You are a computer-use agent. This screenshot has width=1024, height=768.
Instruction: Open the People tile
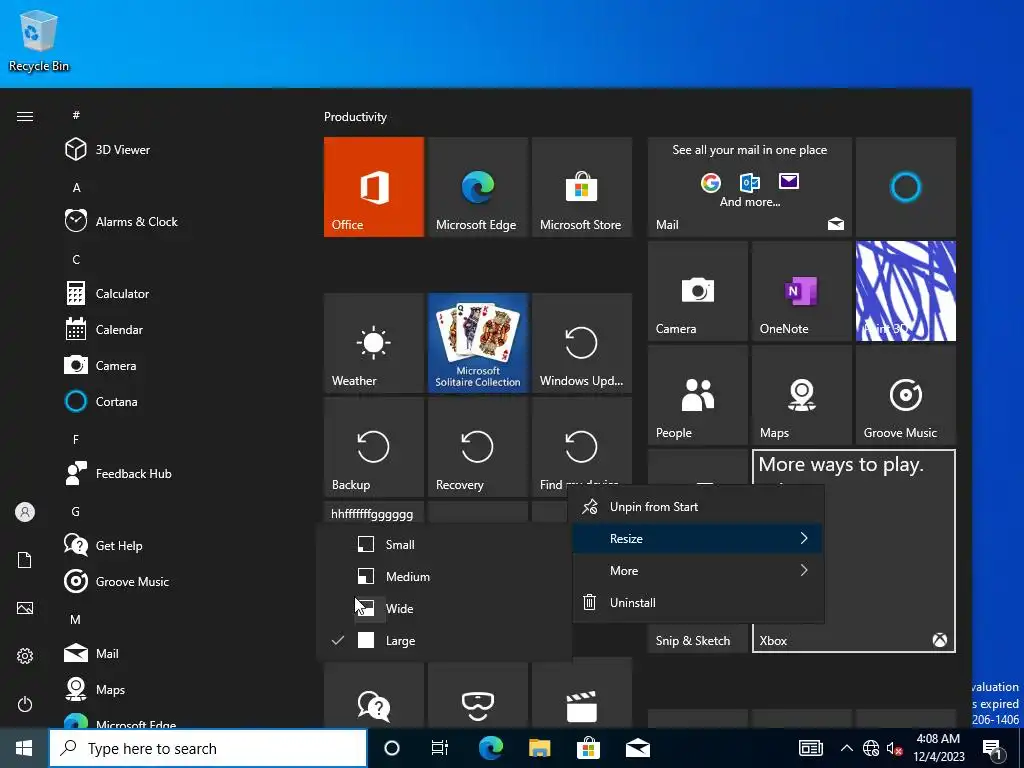697,395
